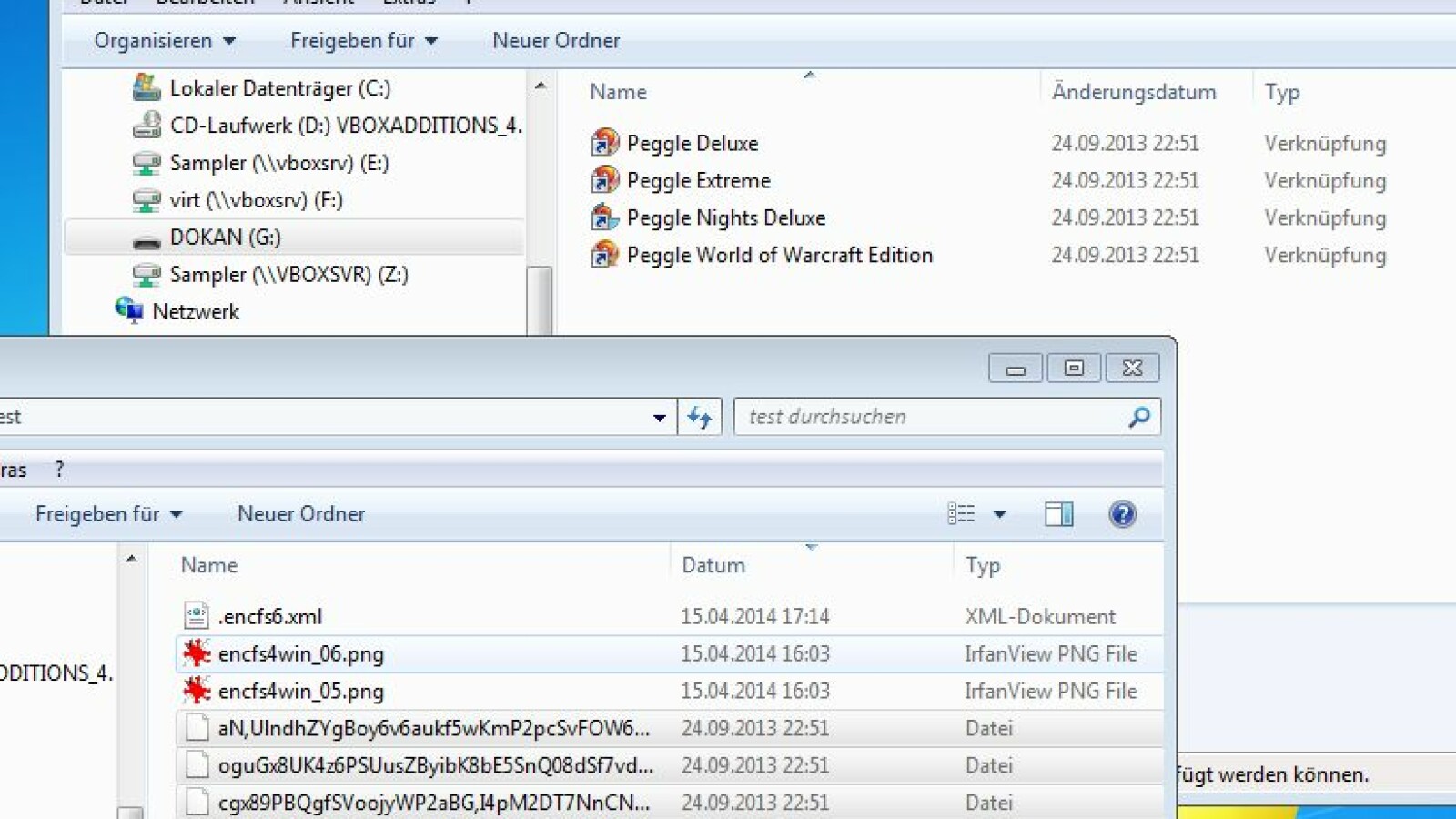Select the Peggle Nights Deluxe icon

click(x=602, y=217)
